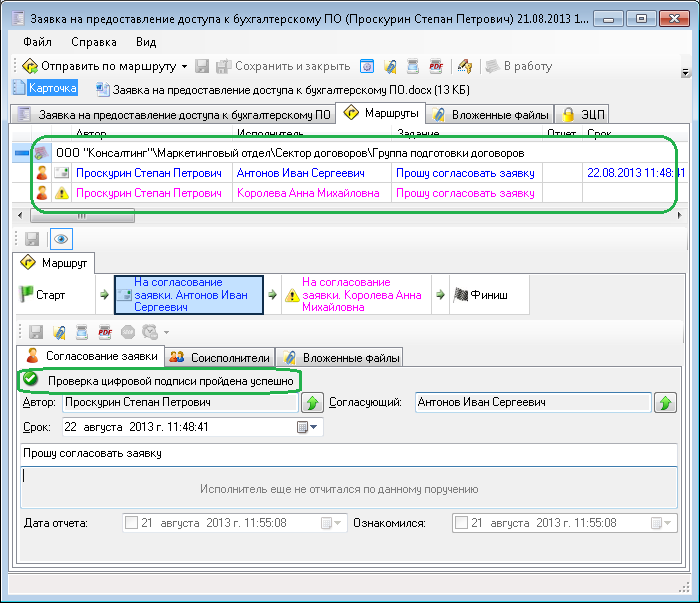
Task: Click Согласующий field 'Антонов Иван Сергеевич'
Action: 533,402
